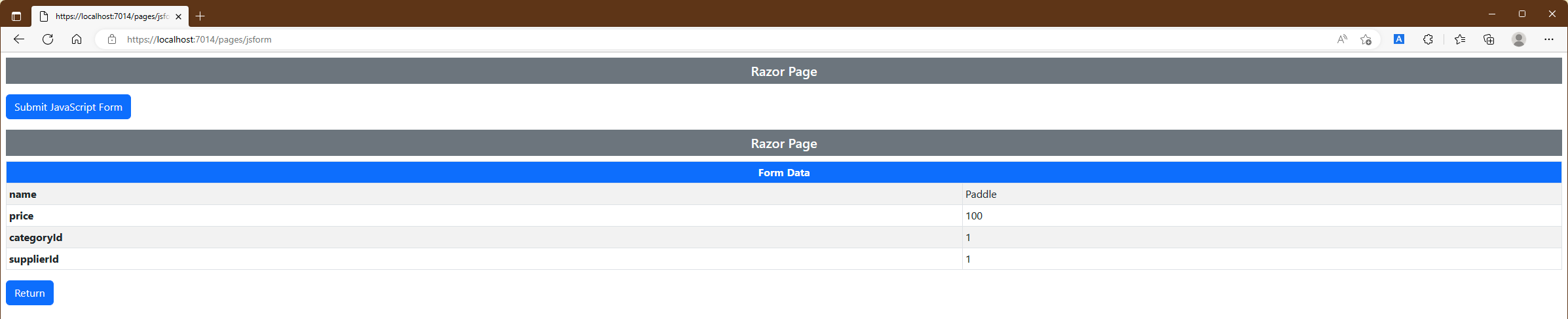
Task: Open Settings and more ellipsis menu
Action: pyautogui.click(x=1548, y=39)
